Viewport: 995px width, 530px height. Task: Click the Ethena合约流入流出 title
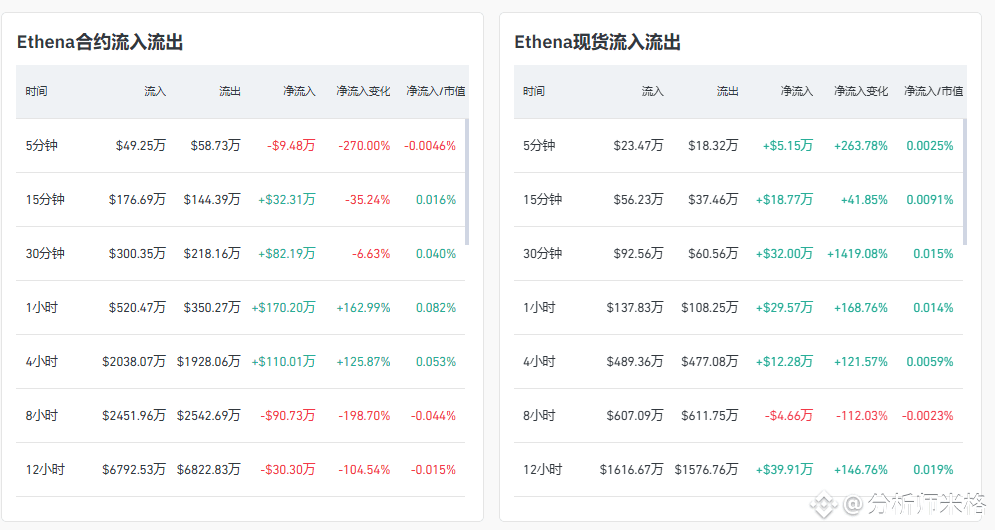pos(100,43)
